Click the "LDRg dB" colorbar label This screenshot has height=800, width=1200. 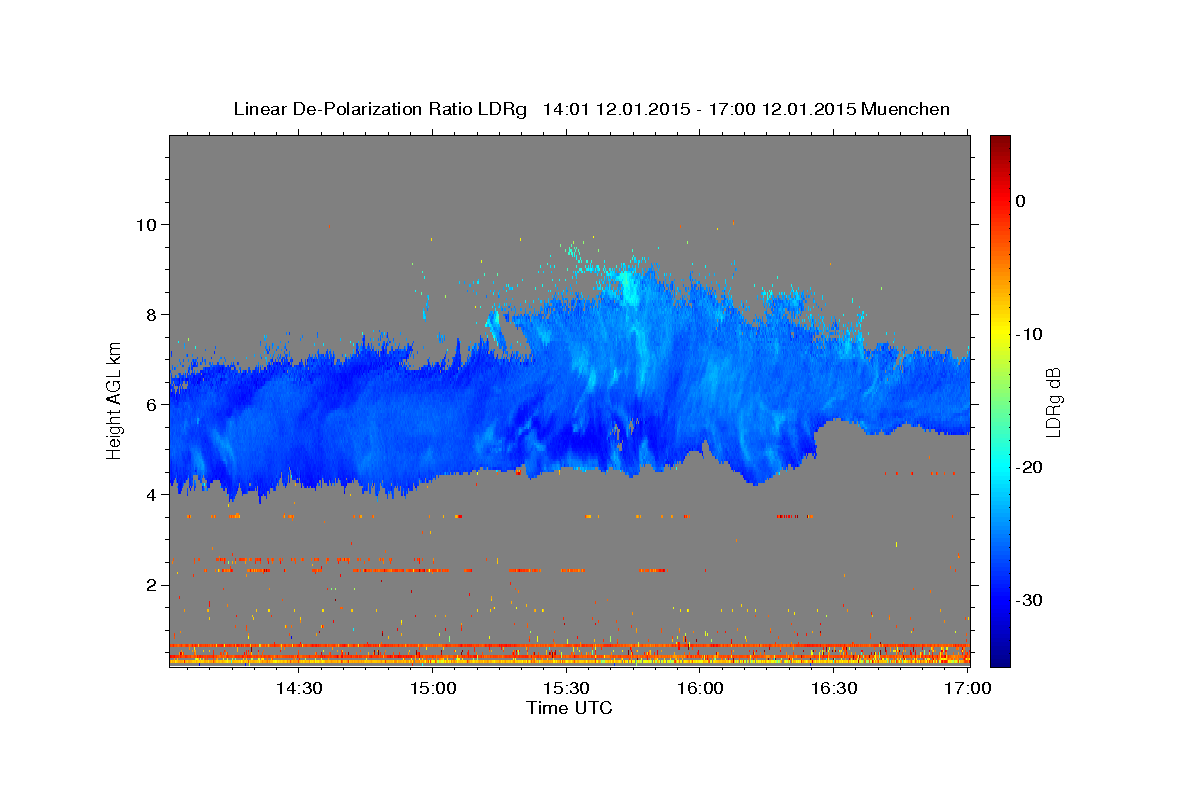coord(1052,402)
